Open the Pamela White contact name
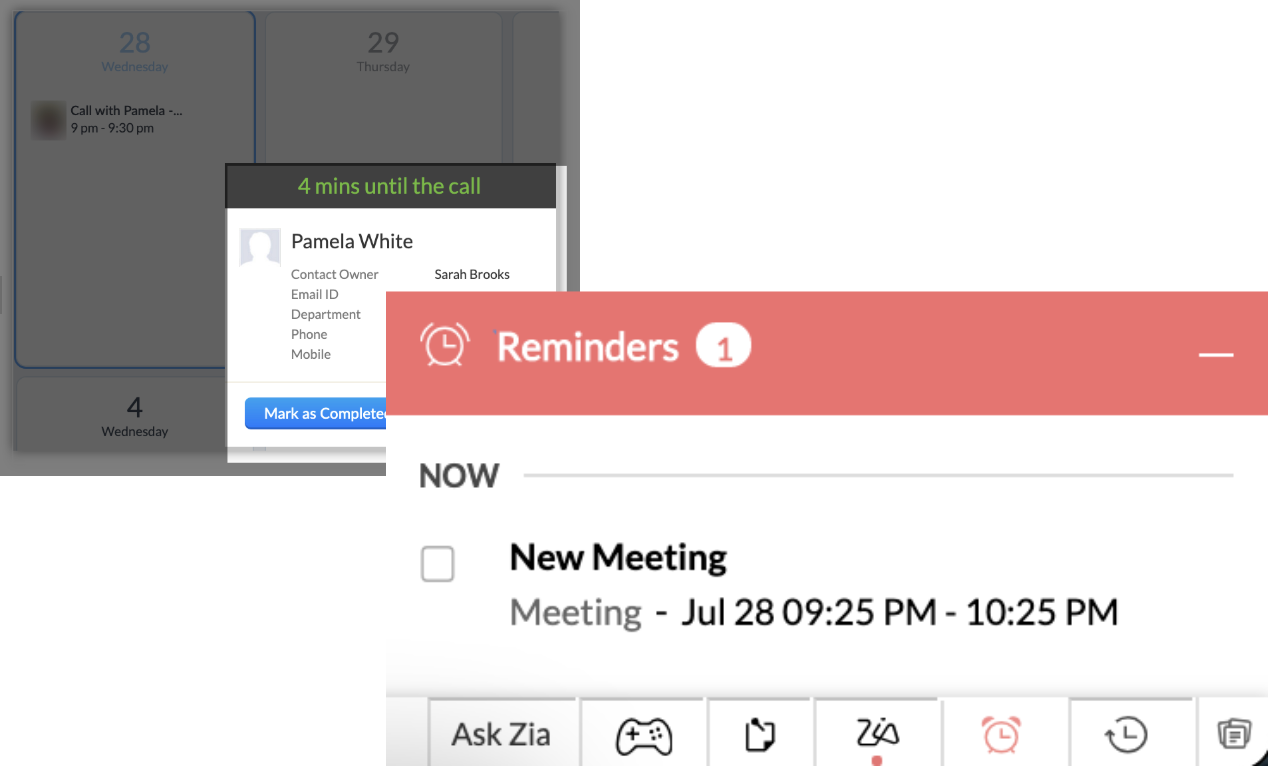1270x768 pixels. tap(352, 241)
